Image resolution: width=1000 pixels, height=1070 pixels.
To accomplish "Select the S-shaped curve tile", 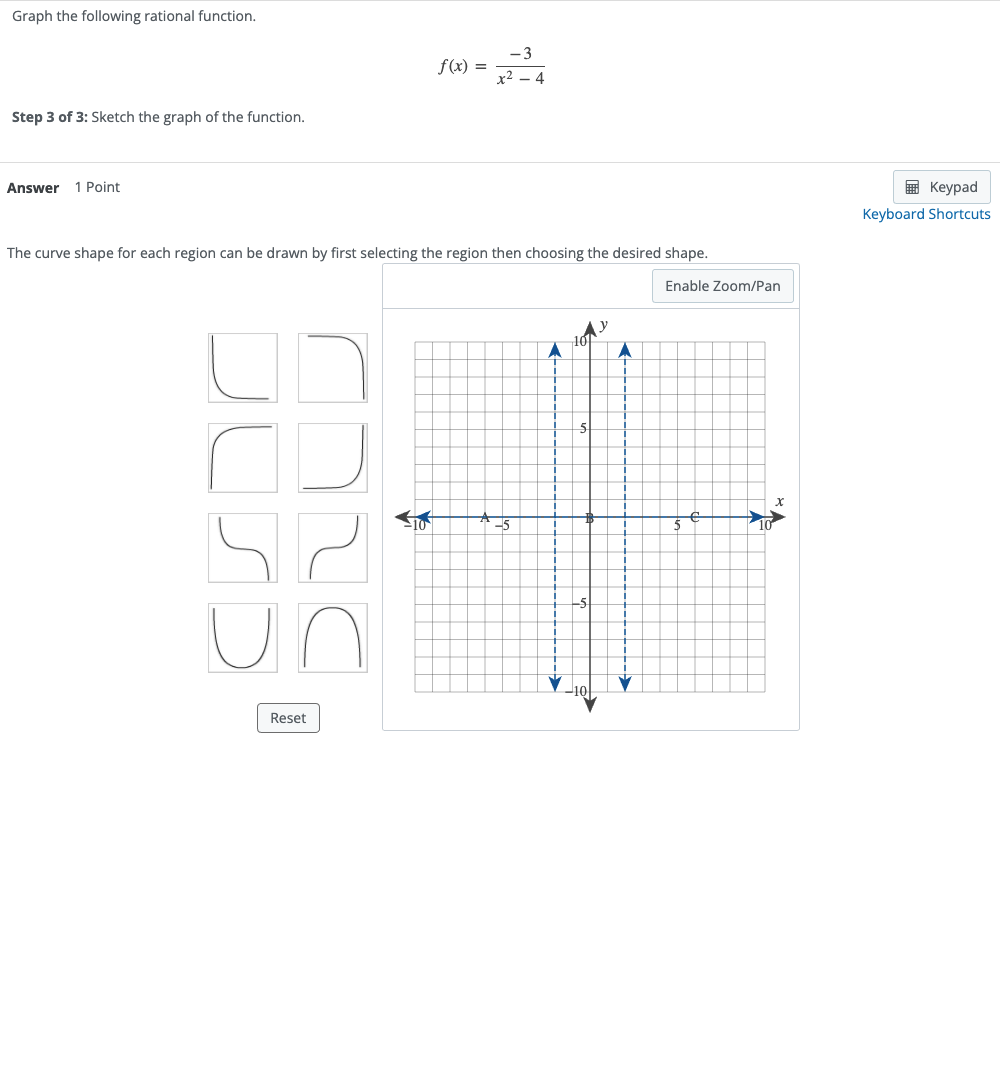I will (x=333, y=548).
